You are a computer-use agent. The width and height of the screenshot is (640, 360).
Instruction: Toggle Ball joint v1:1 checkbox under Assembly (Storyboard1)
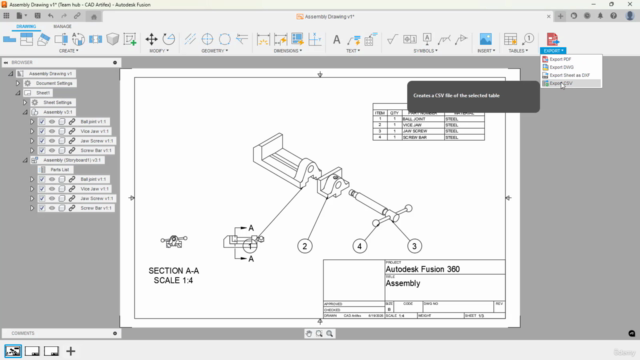(42, 179)
